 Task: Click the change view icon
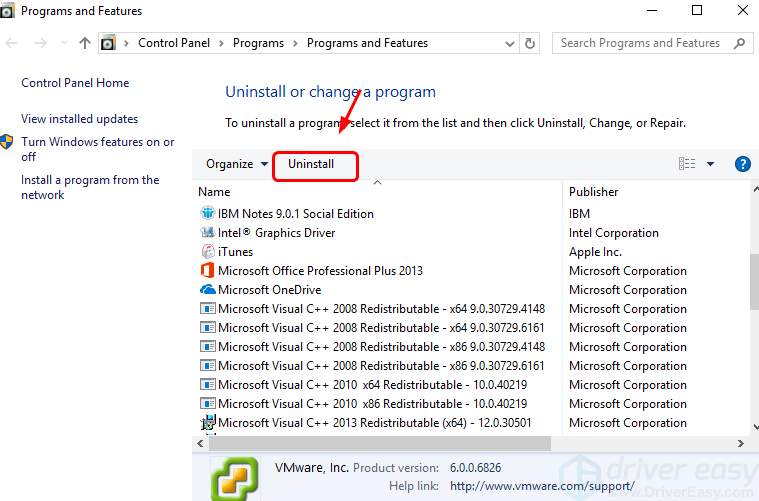point(687,164)
